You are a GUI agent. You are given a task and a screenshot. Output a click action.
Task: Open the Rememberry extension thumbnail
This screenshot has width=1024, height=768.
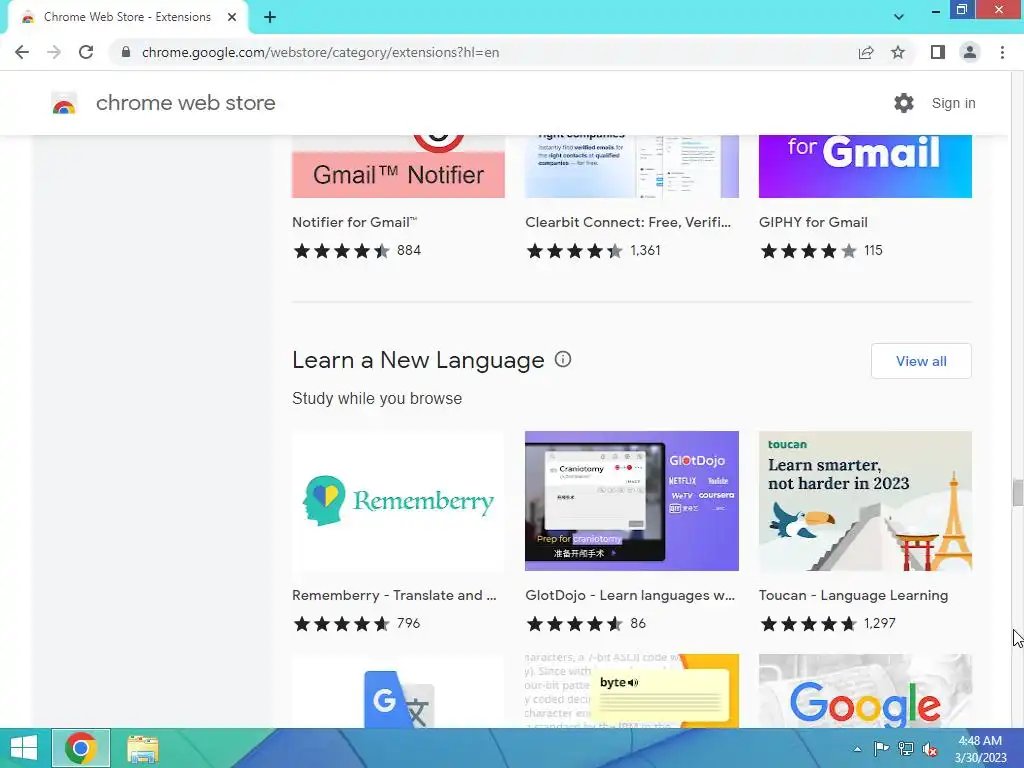click(398, 501)
